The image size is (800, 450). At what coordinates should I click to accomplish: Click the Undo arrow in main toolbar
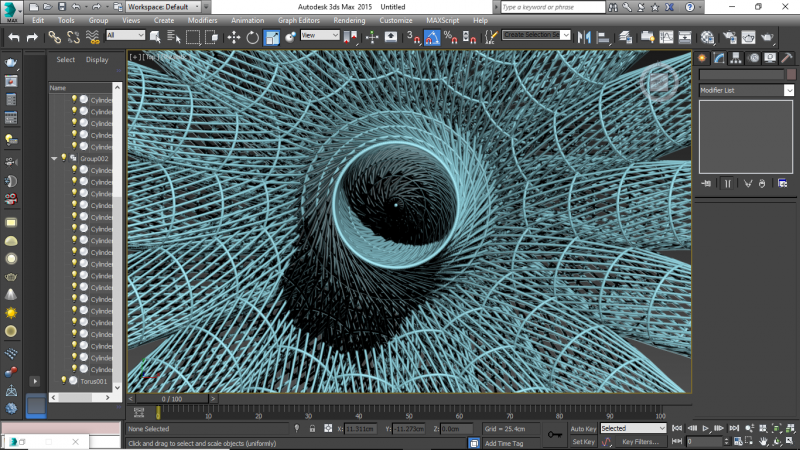tap(14, 37)
